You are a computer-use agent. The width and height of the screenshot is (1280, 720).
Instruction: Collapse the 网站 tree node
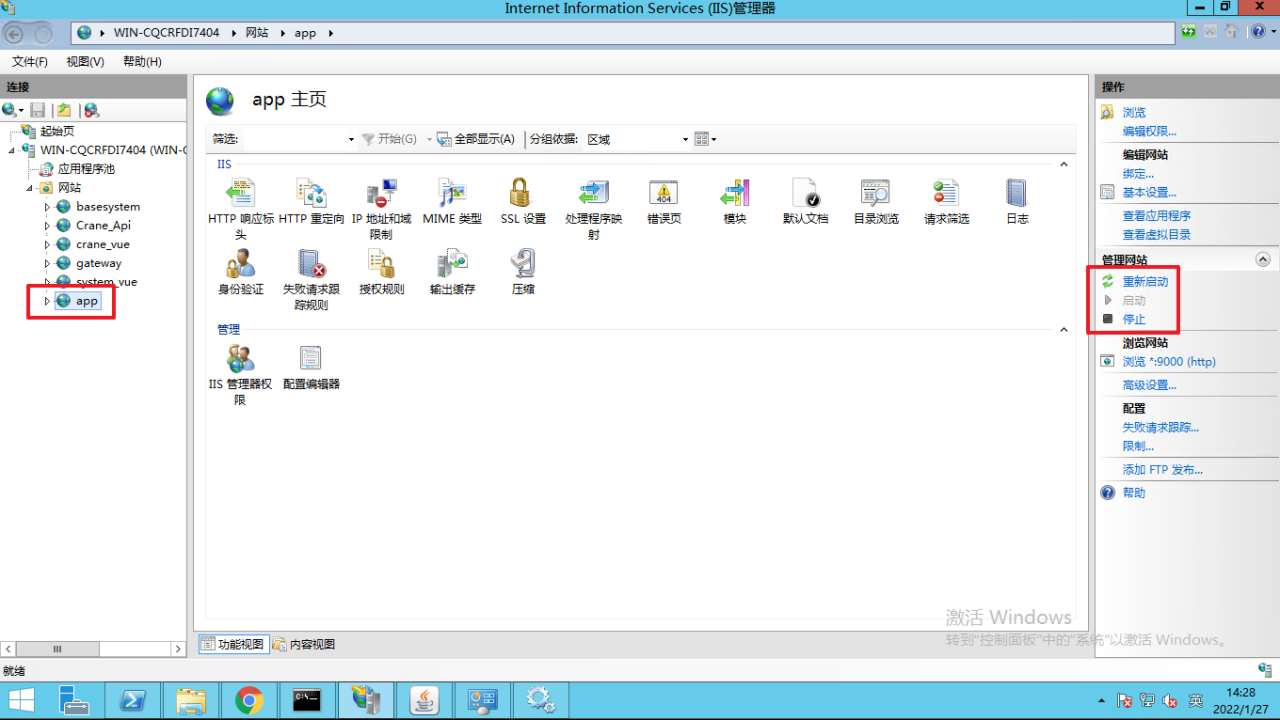pos(30,188)
